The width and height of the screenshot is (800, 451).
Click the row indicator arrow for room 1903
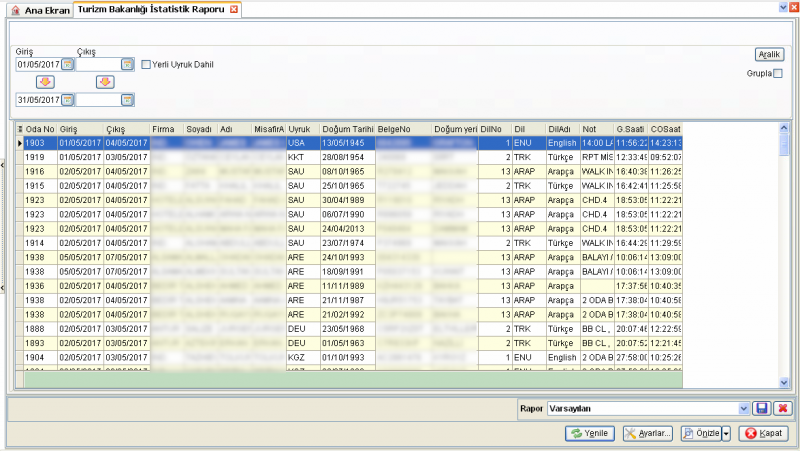(x=20, y=143)
